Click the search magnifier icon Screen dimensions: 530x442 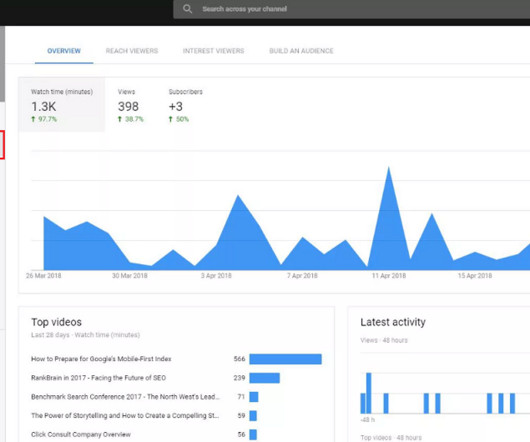[x=187, y=9]
